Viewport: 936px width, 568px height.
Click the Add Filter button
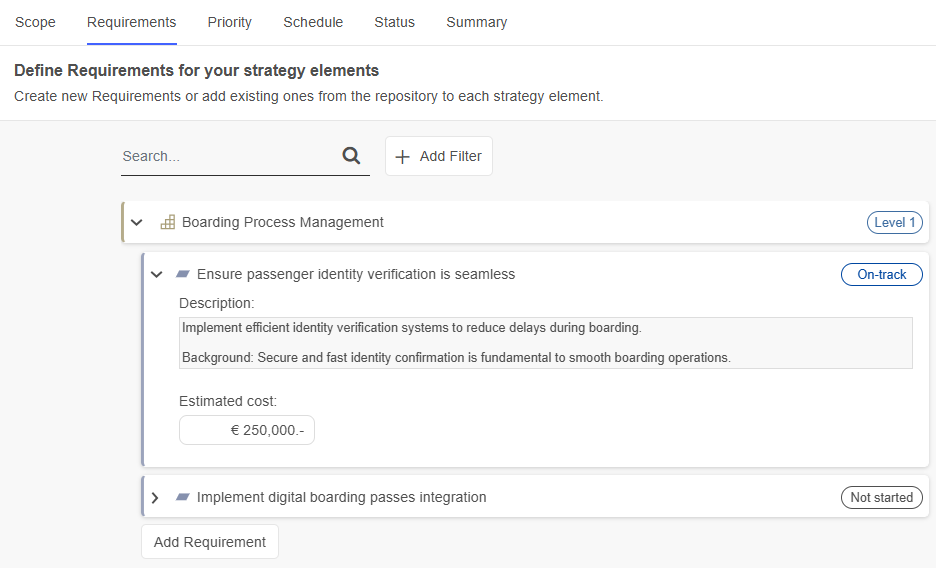[438, 156]
